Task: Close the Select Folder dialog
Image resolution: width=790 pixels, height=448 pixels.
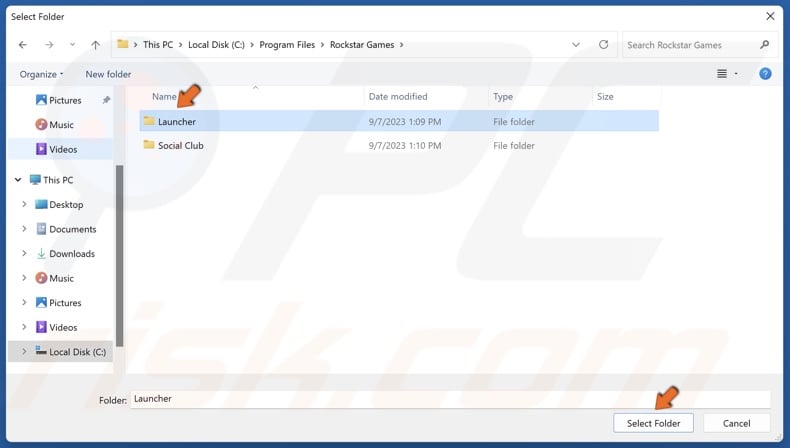Action: [770, 16]
